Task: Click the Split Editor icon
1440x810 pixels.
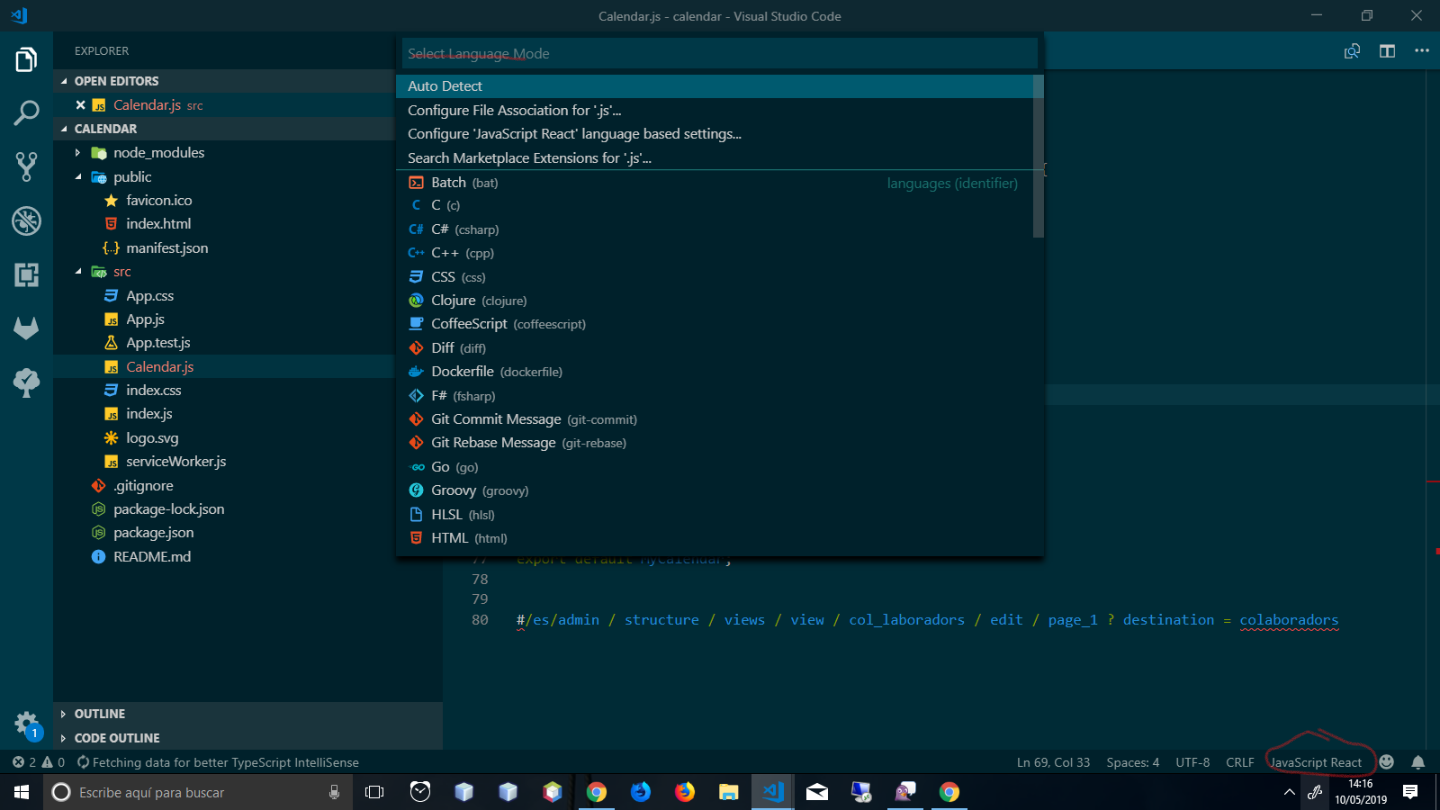Action: point(1387,51)
